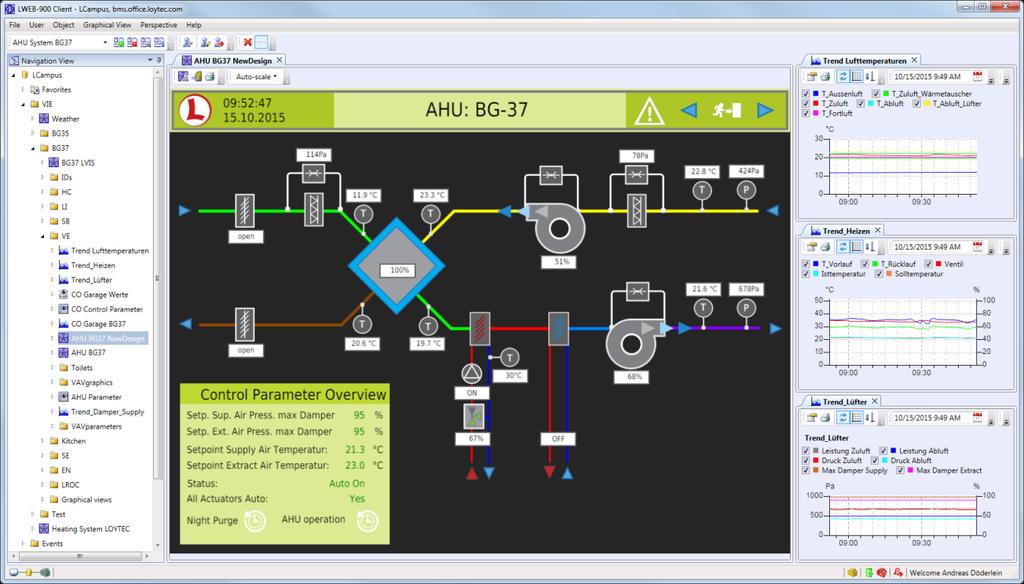1024x584 pixels.
Task: Click the sort icon in Trend_Lüfter toolbar
Action: [x=869, y=417]
